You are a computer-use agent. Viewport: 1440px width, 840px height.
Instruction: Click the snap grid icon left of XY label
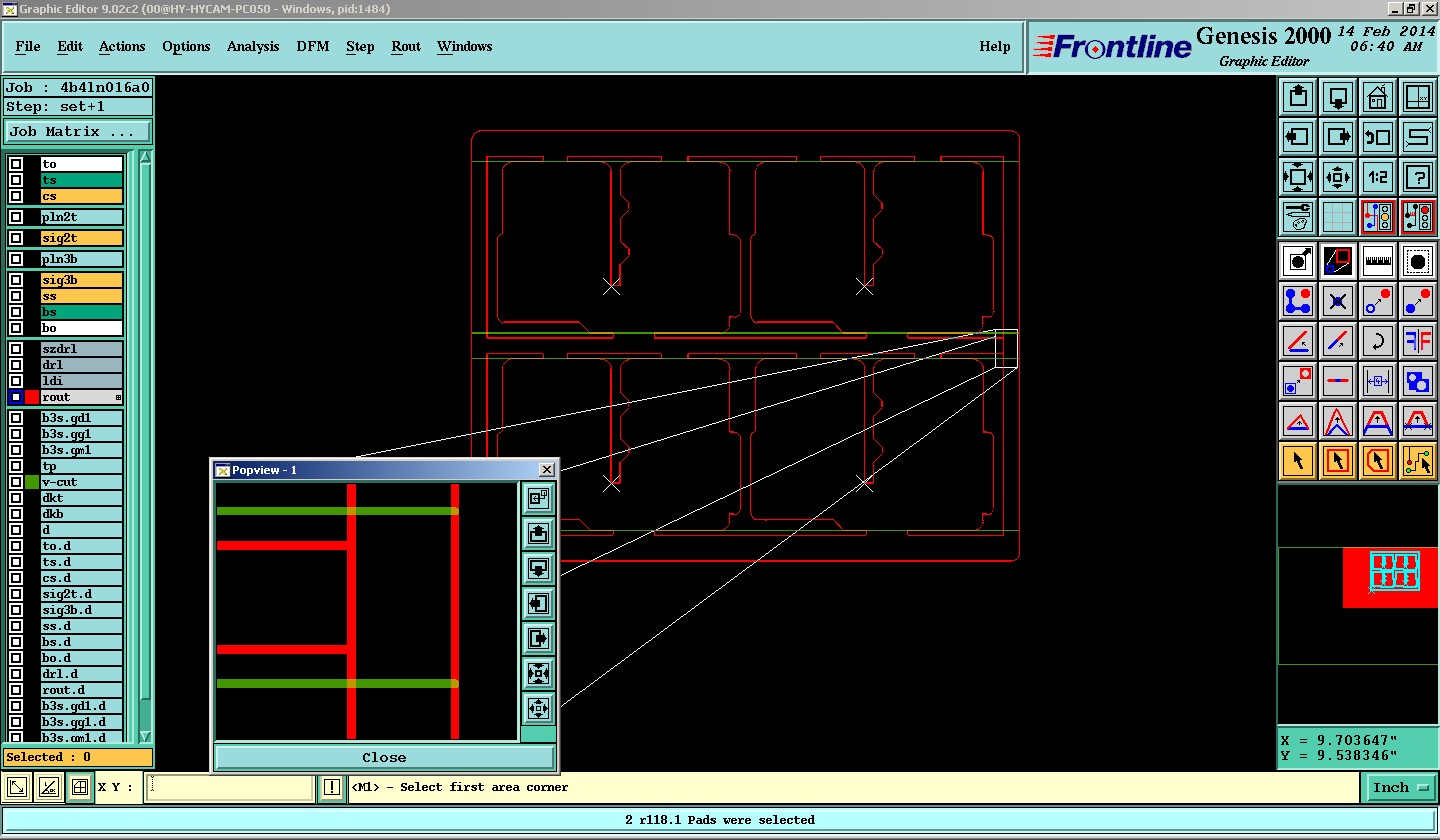coord(80,788)
